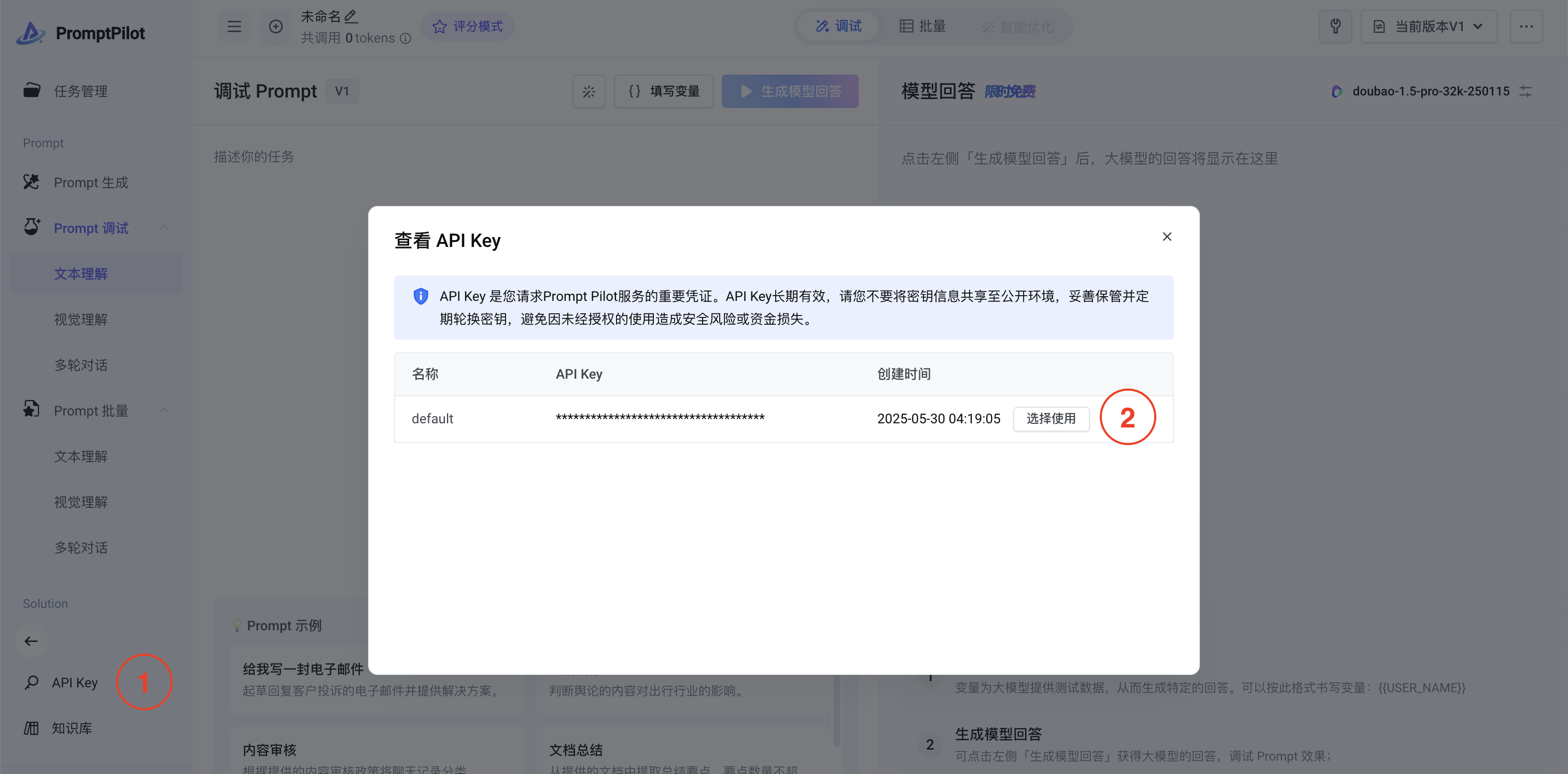Click the new task plus icon
This screenshot has height=774, width=1568.
point(276,26)
